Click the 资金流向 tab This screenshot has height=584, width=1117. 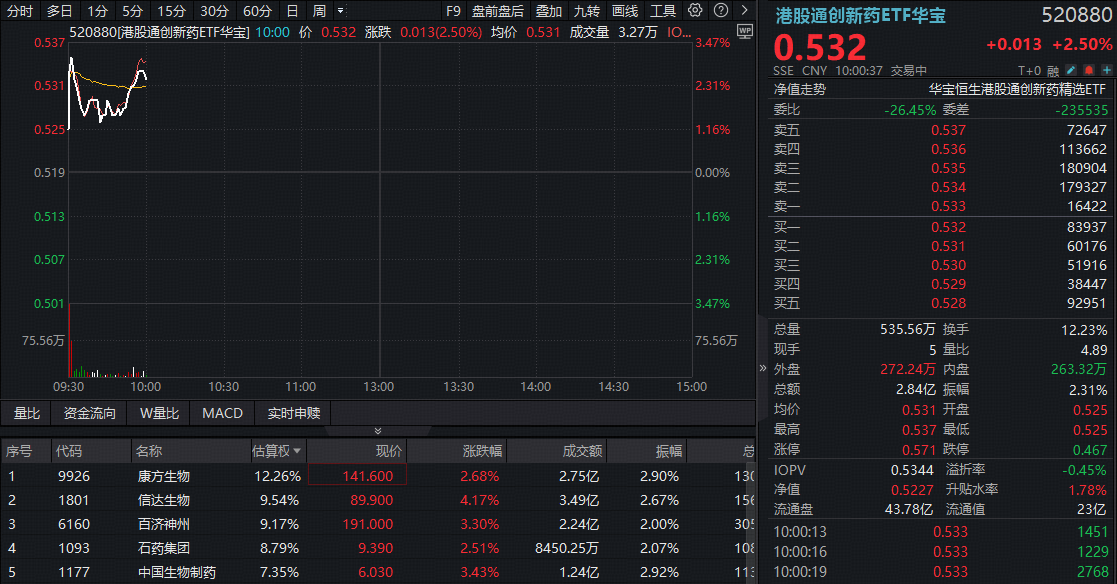(90, 413)
